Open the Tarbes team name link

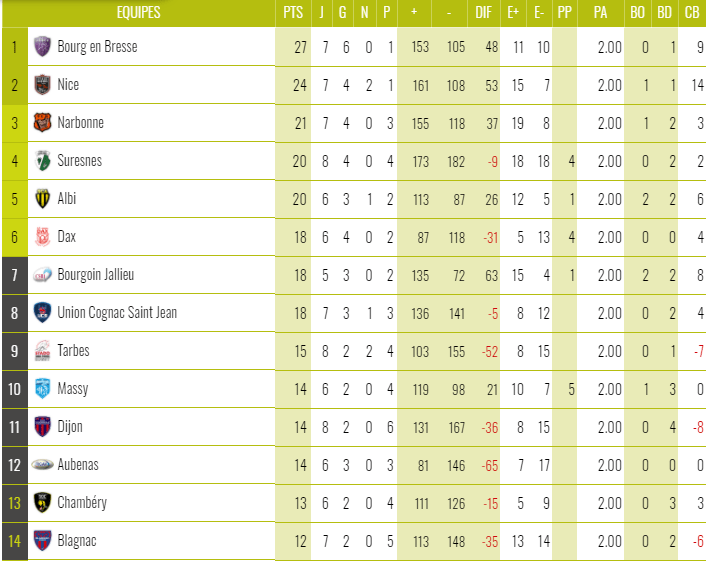74,351
